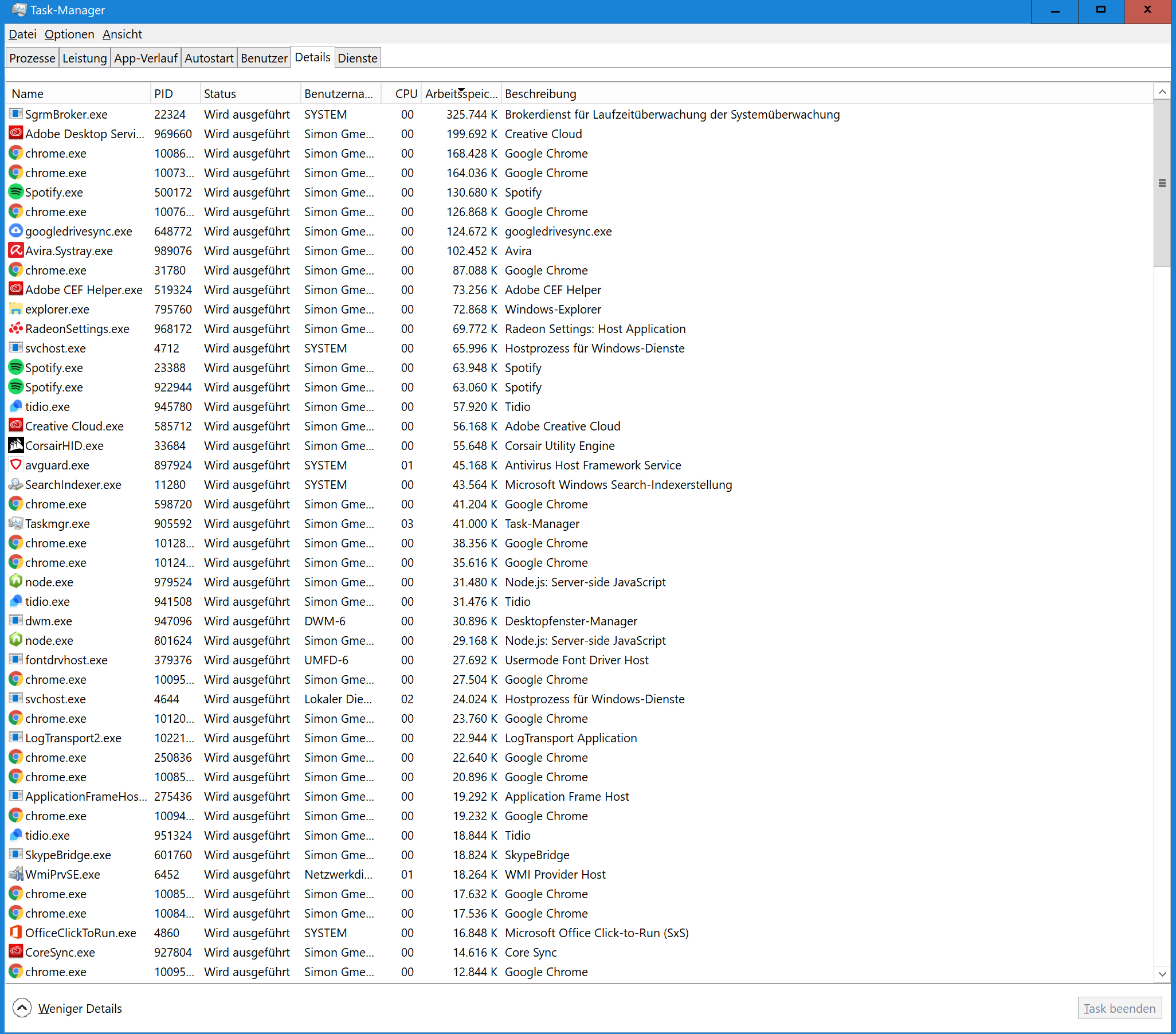This screenshot has width=1176, height=1034.
Task: Click the SearchIndexer.exe icon
Action: click(15, 484)
